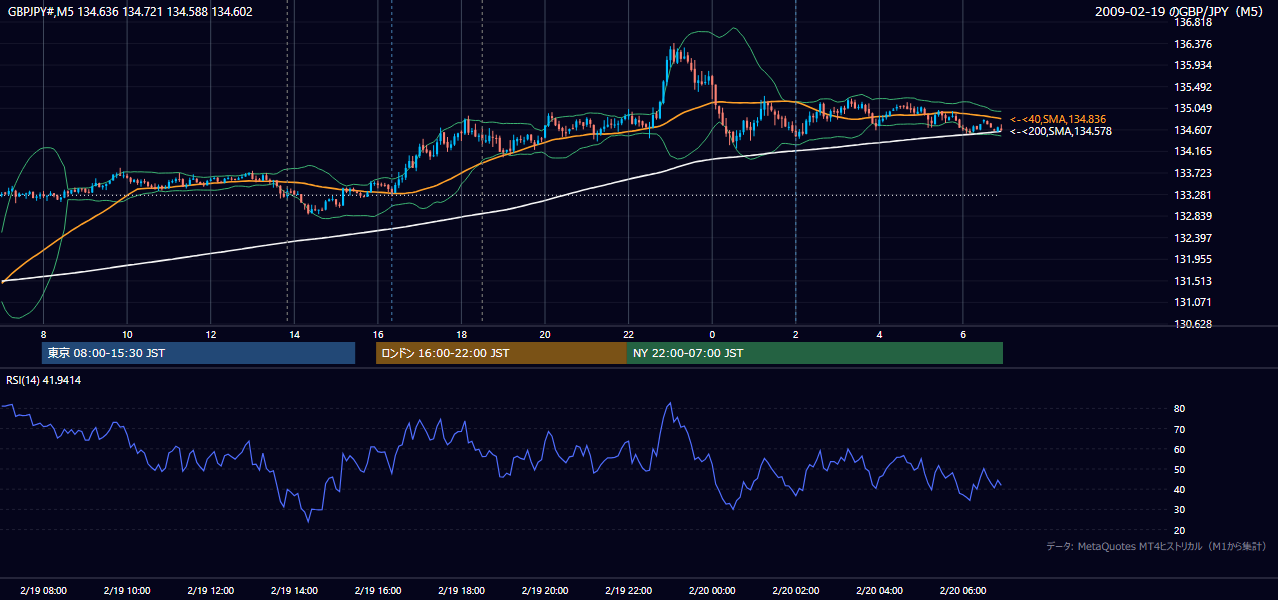
Task: Click the 131.955 price axis label
Action: tap(1192, 260)
